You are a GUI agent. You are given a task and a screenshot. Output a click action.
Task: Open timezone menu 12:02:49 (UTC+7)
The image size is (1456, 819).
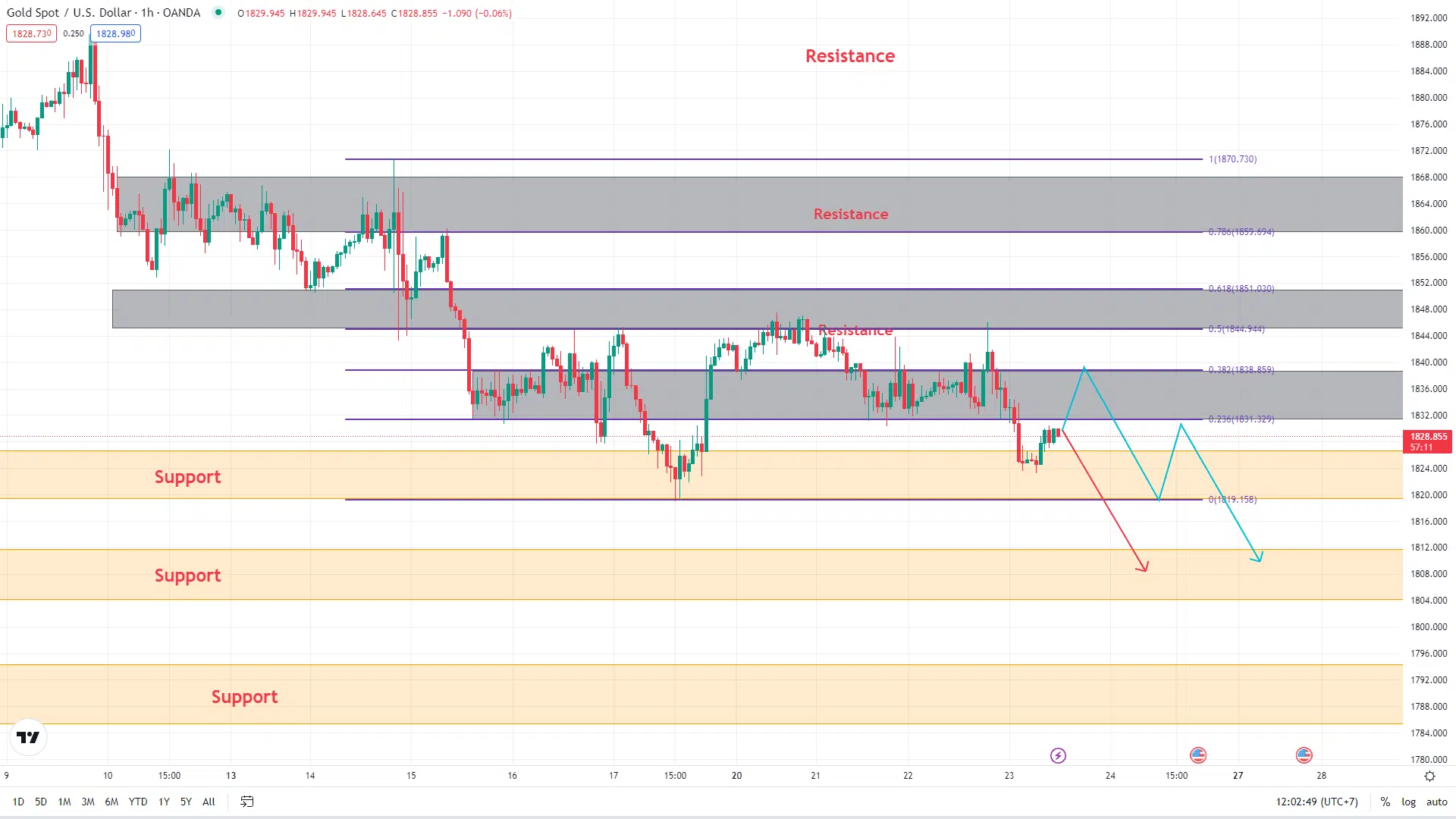coord(1316,802)
